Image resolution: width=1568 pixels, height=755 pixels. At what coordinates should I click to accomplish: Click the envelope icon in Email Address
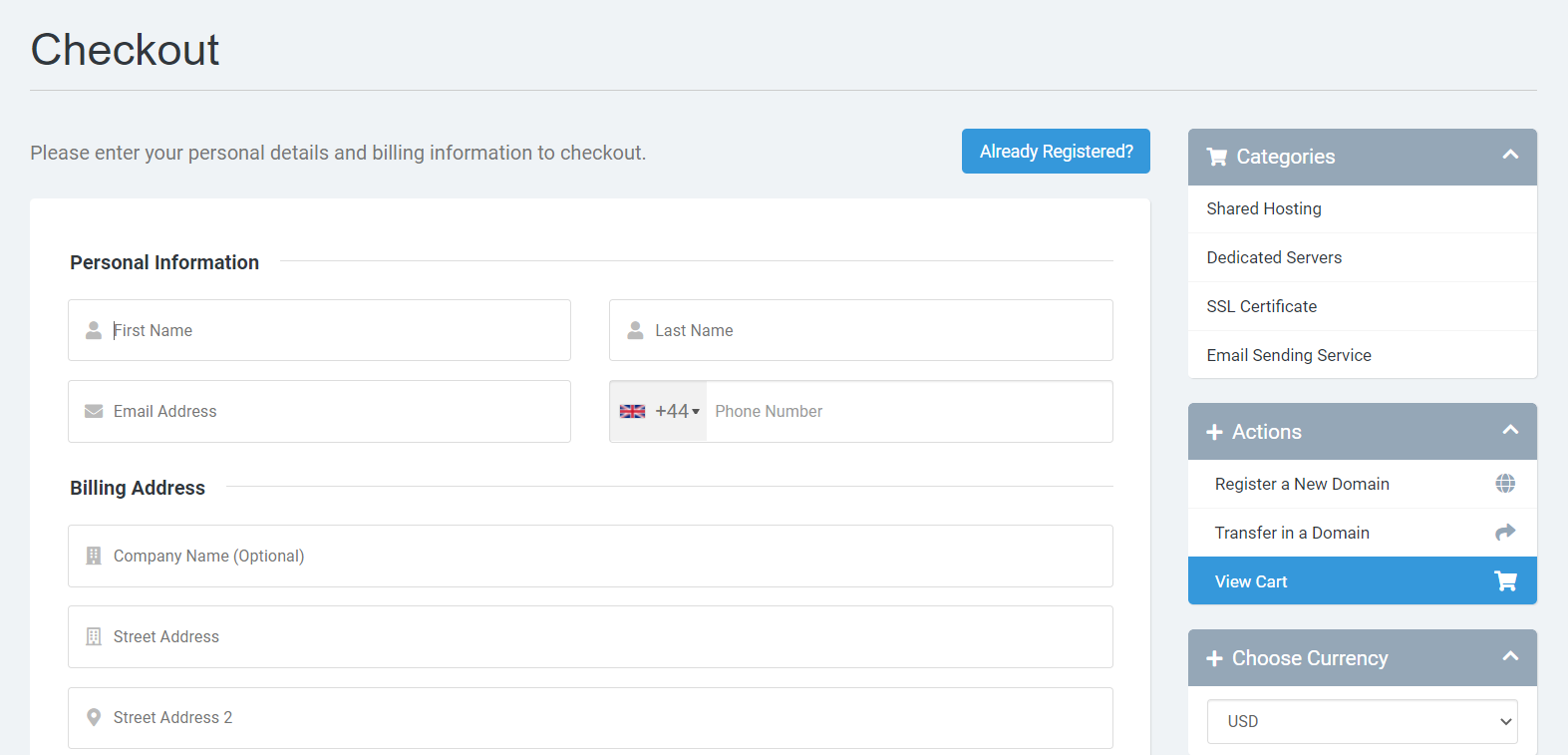click(x=94, y=411)
